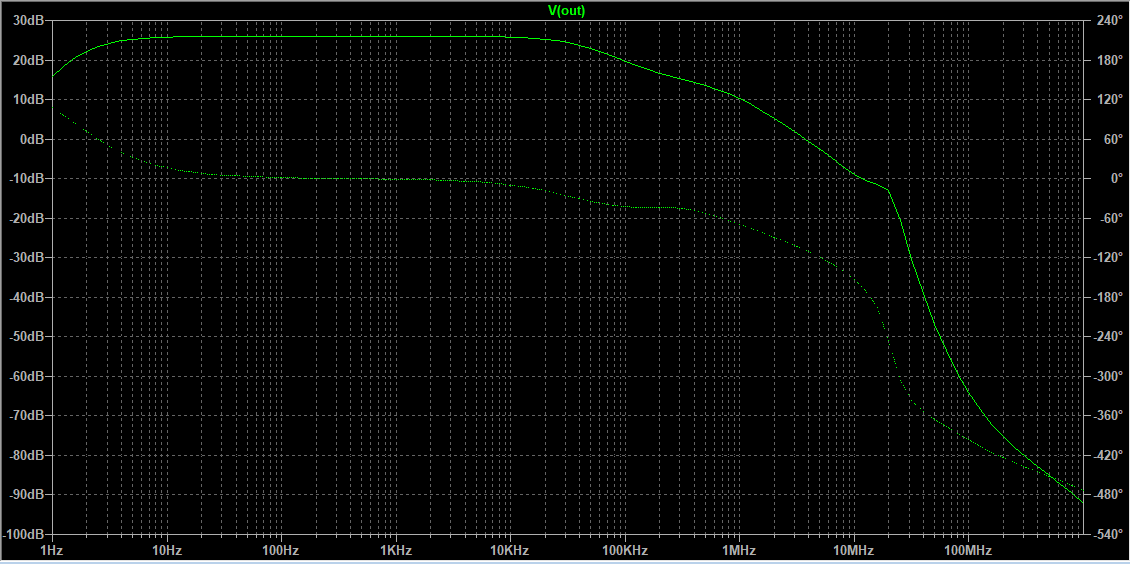Click the 1KHz frequency axis label
This screenshot has height=564, width=1130.
(396, 551)
